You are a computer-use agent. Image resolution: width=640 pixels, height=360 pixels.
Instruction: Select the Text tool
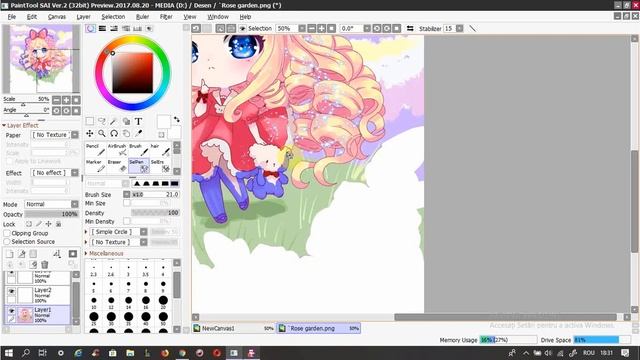click(138, 121)
